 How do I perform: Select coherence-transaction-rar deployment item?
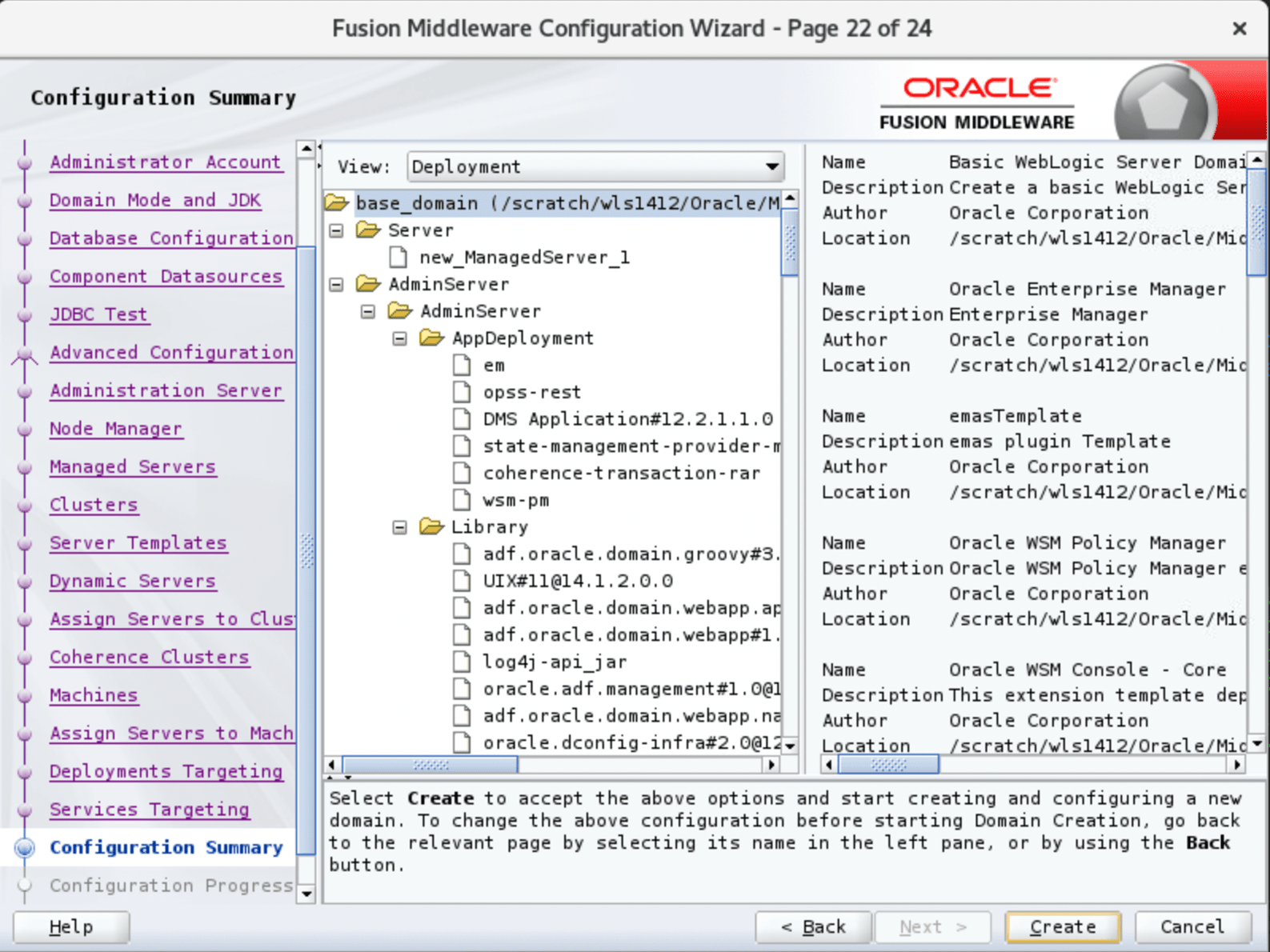point(621,474)
